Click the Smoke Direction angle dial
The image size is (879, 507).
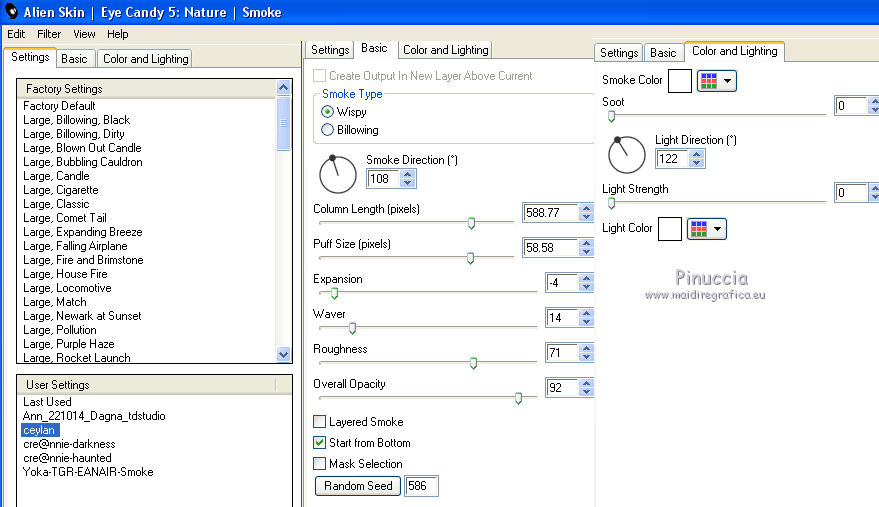tap(338, 174)
